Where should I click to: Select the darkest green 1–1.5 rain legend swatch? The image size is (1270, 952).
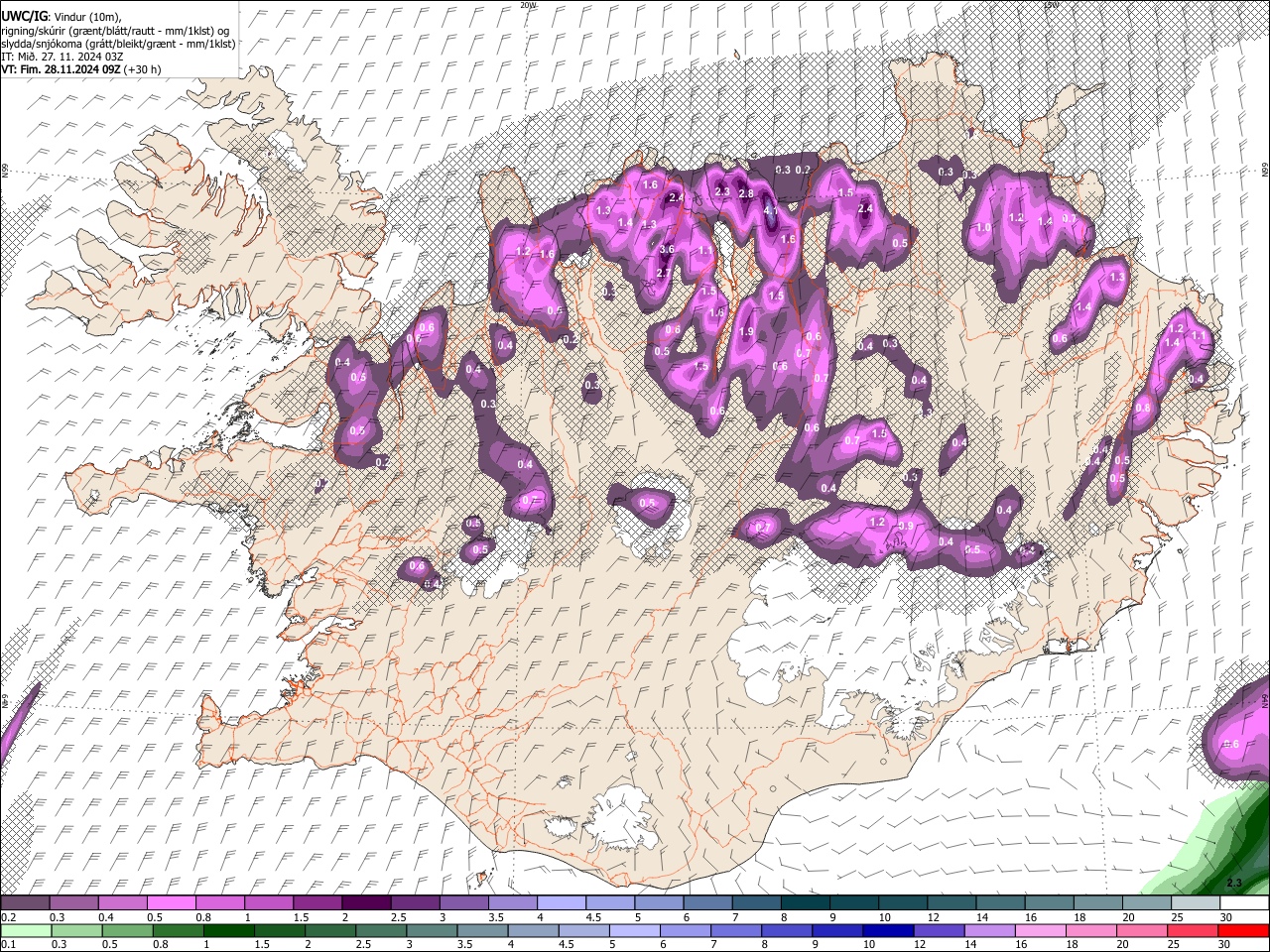(228, 931)
